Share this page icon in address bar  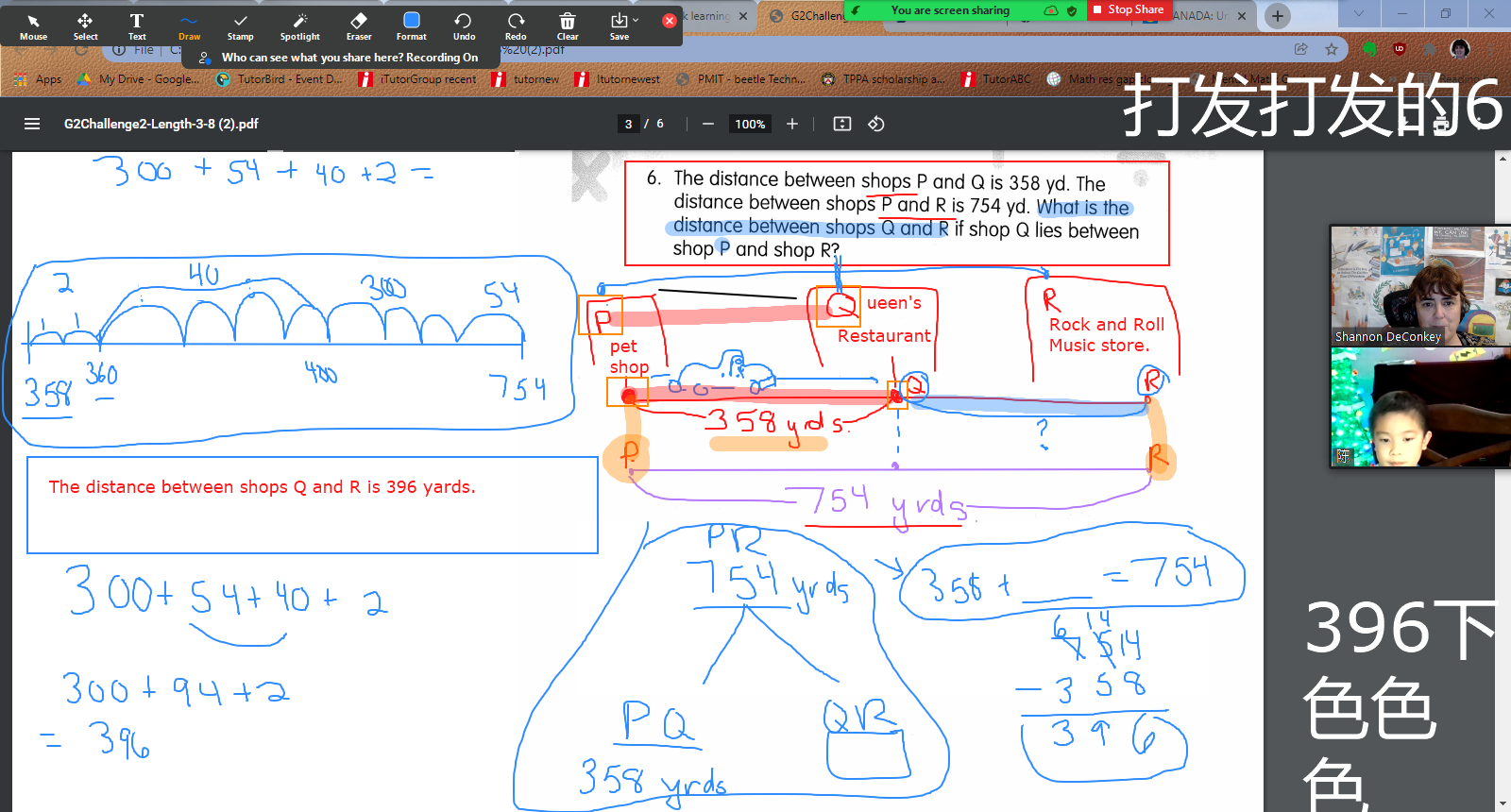pyautogui.click(x=1301, y=49)
